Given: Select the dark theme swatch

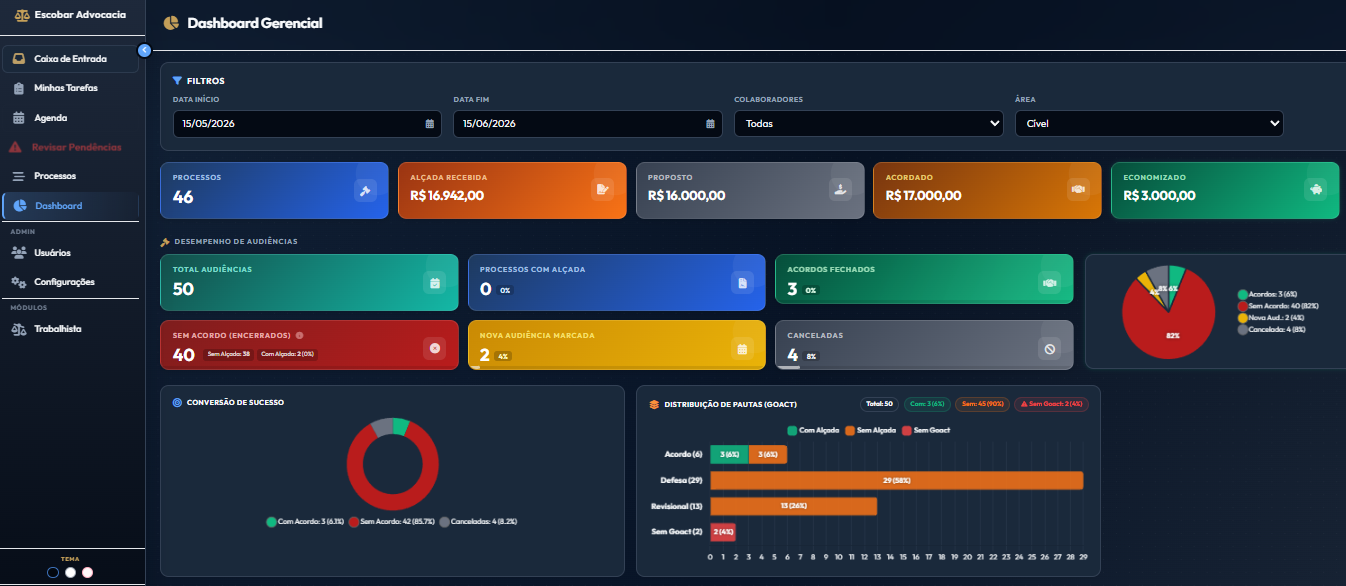Looking at the screenshot, I should click(x=53, y=573).
